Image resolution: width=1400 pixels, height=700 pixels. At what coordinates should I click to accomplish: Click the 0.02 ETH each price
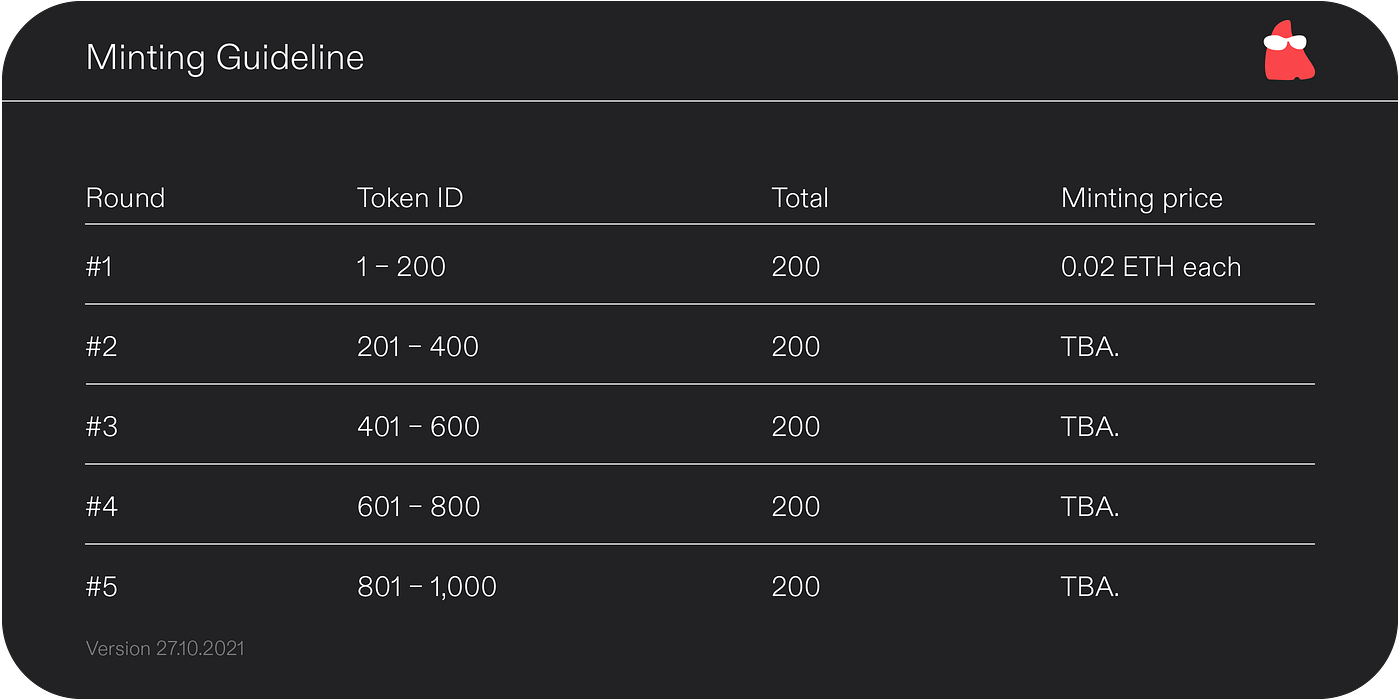(1150, 267)
